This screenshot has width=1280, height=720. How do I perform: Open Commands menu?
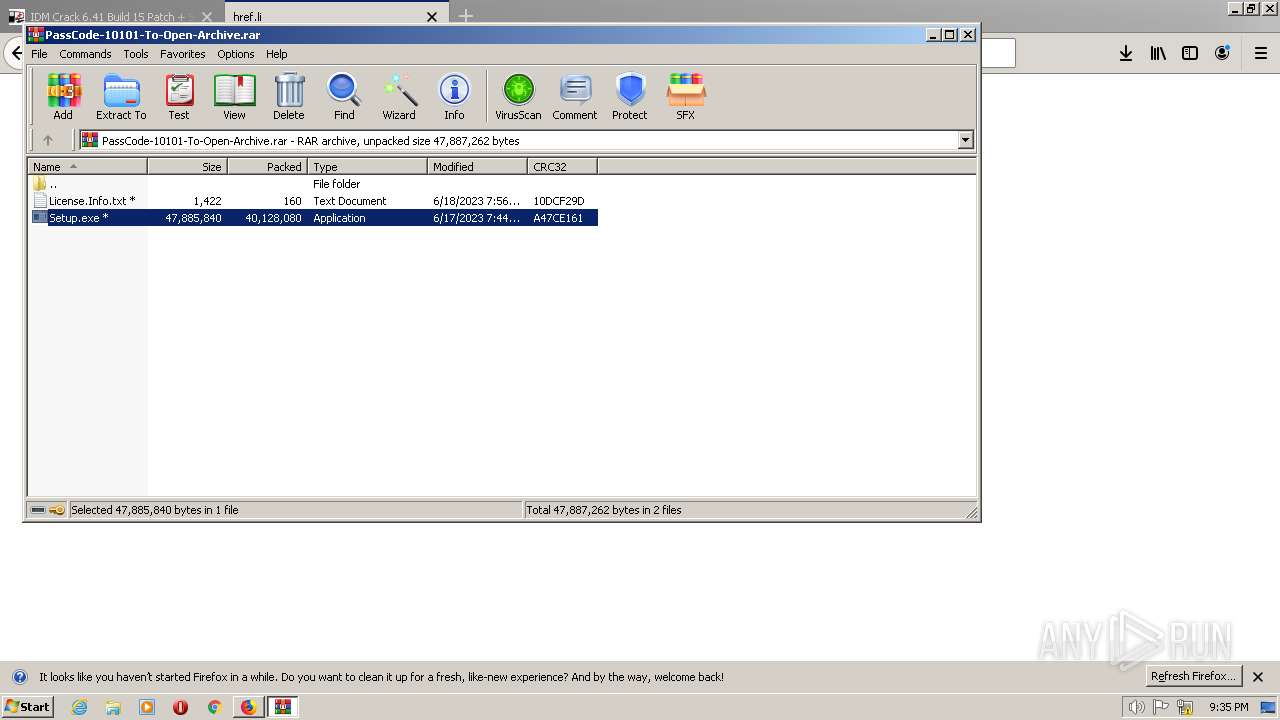(85, 54)
